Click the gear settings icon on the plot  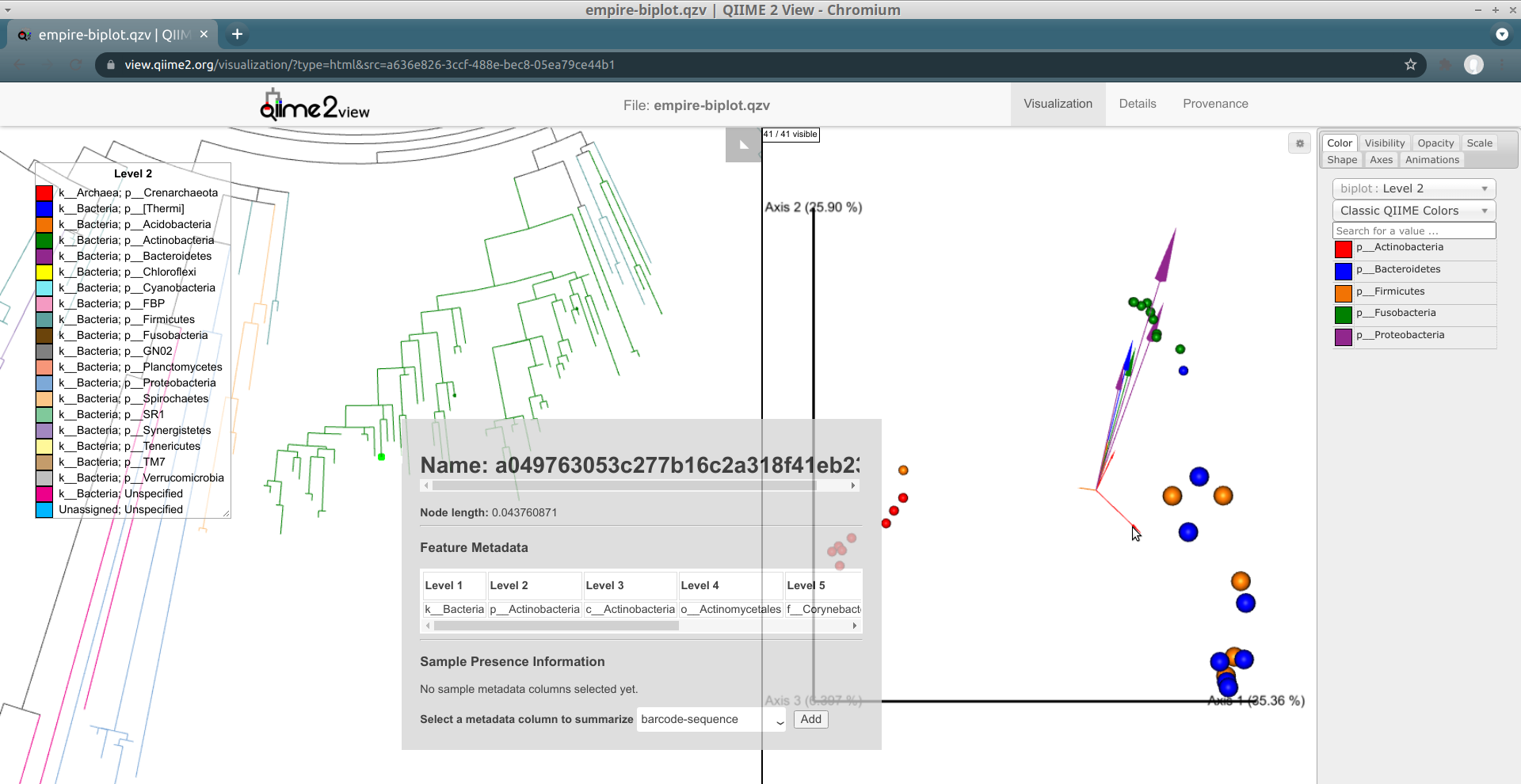(1299, 143)
